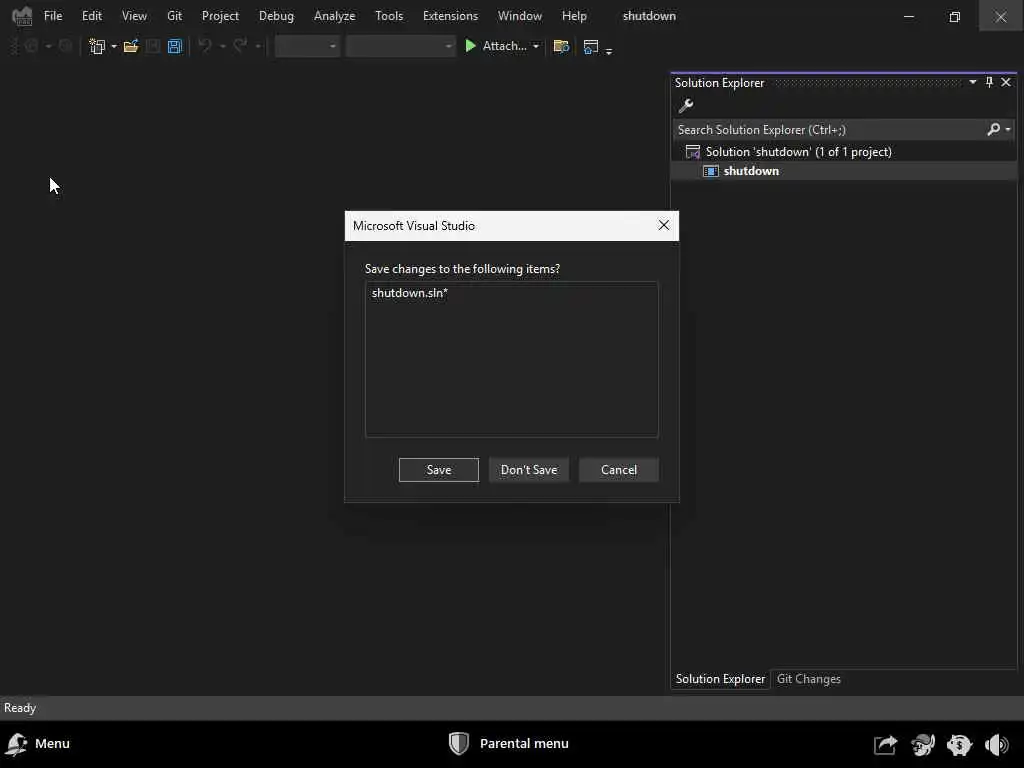Click the round face tray icon beside the speaker
This screenshot has width=1024, height=768.
pyautogui.click(x=959, y=744)
